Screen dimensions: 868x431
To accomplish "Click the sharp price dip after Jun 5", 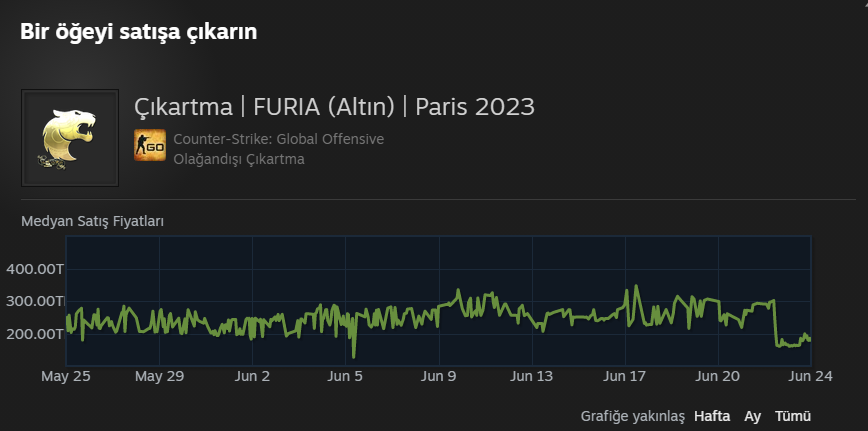I will (x=354, y=356).
